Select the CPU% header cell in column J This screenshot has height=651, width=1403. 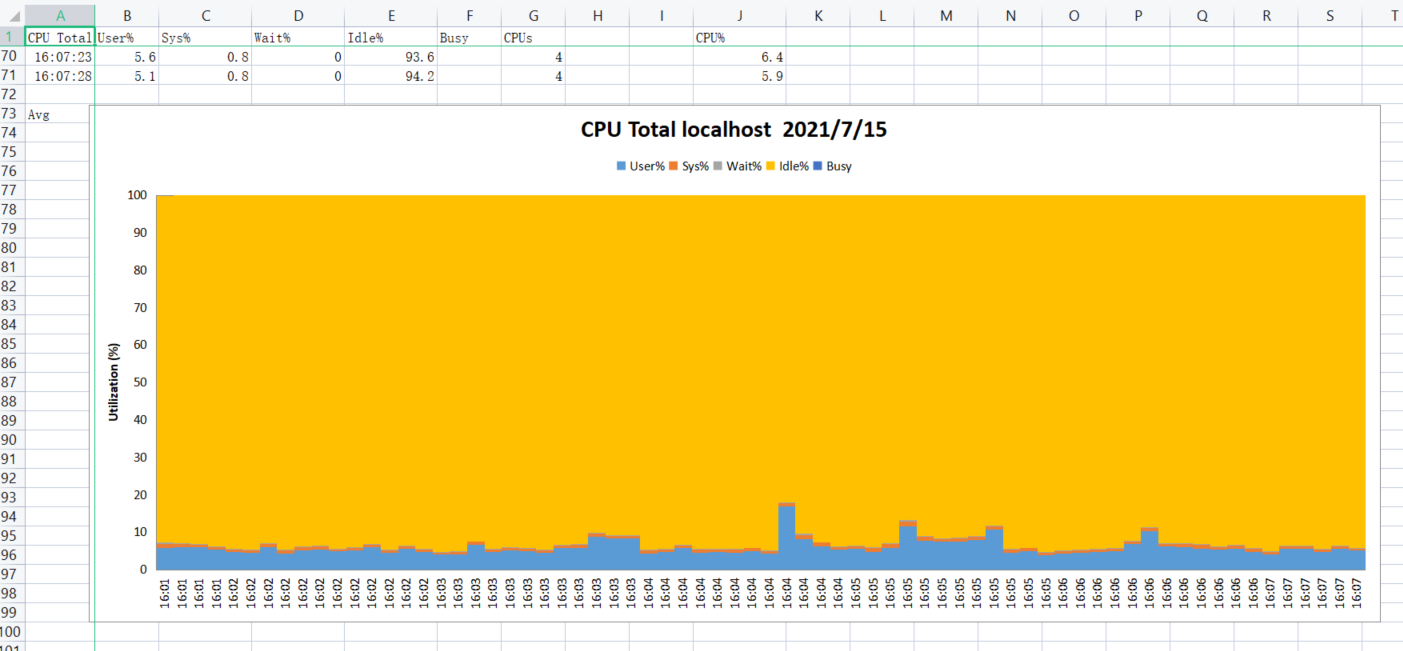point(739,37)
